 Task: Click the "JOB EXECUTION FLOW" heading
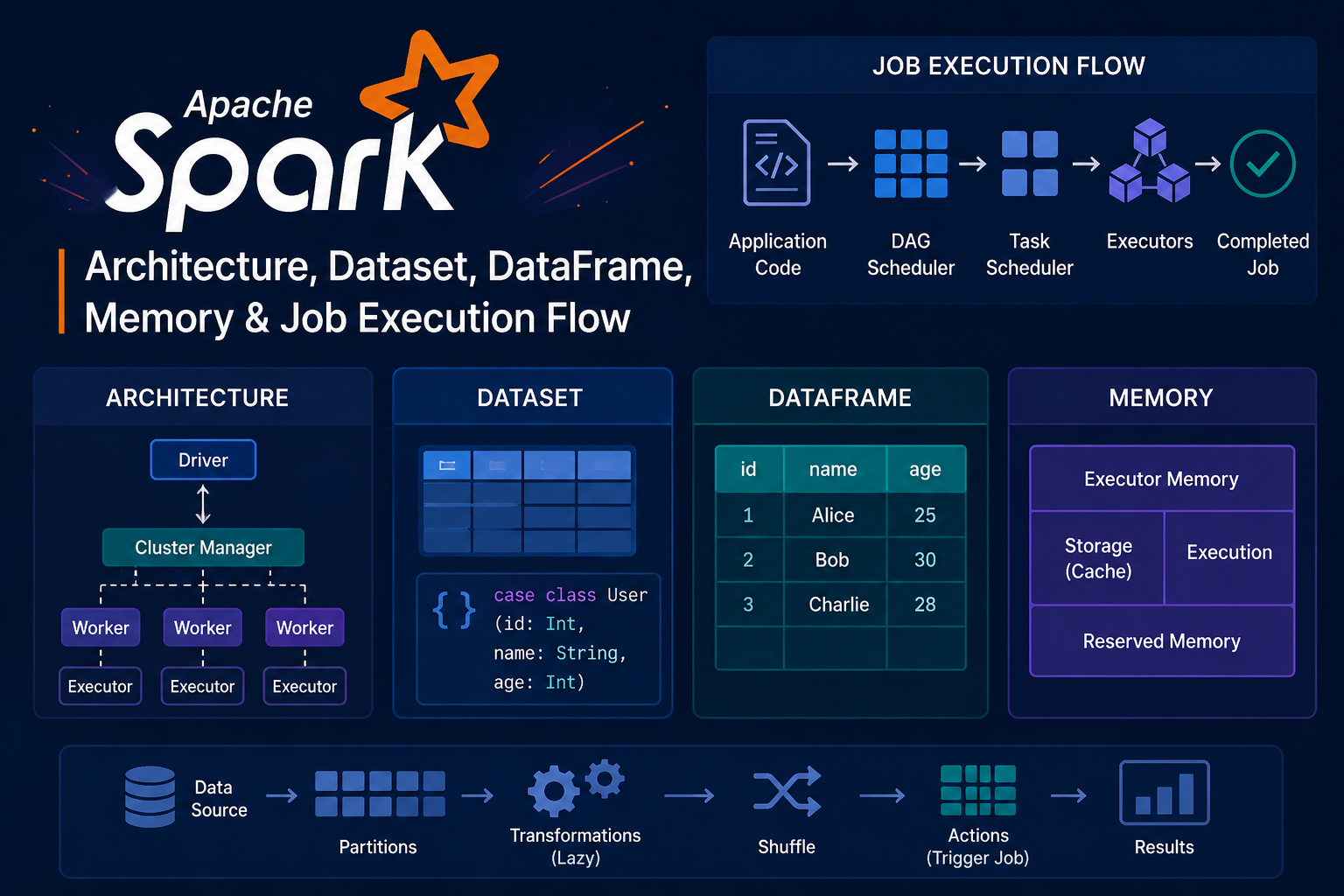(x=1009, y=66)
